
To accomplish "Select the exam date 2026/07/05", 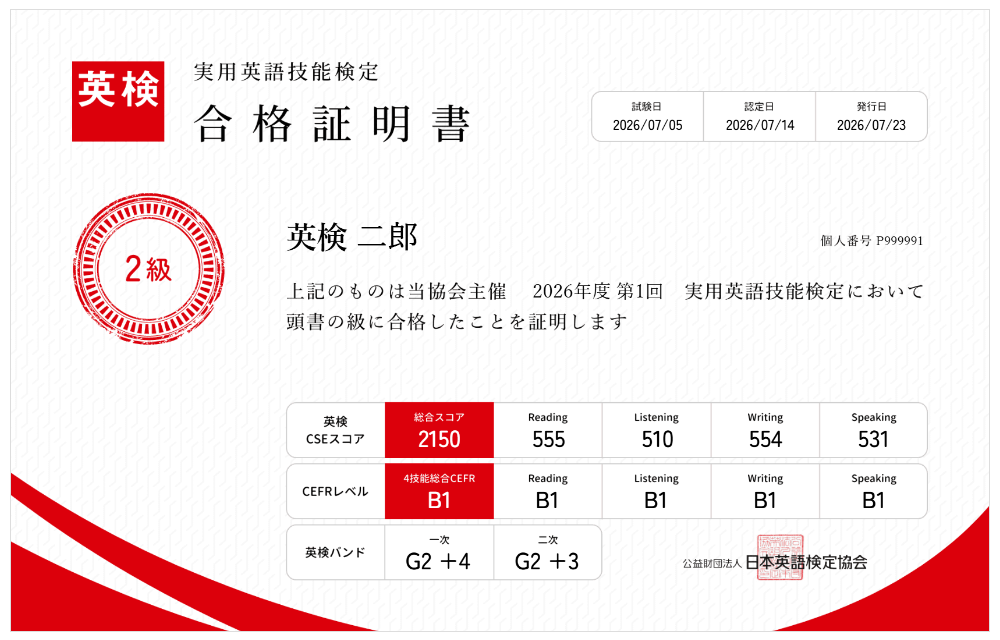I will 647,125.
